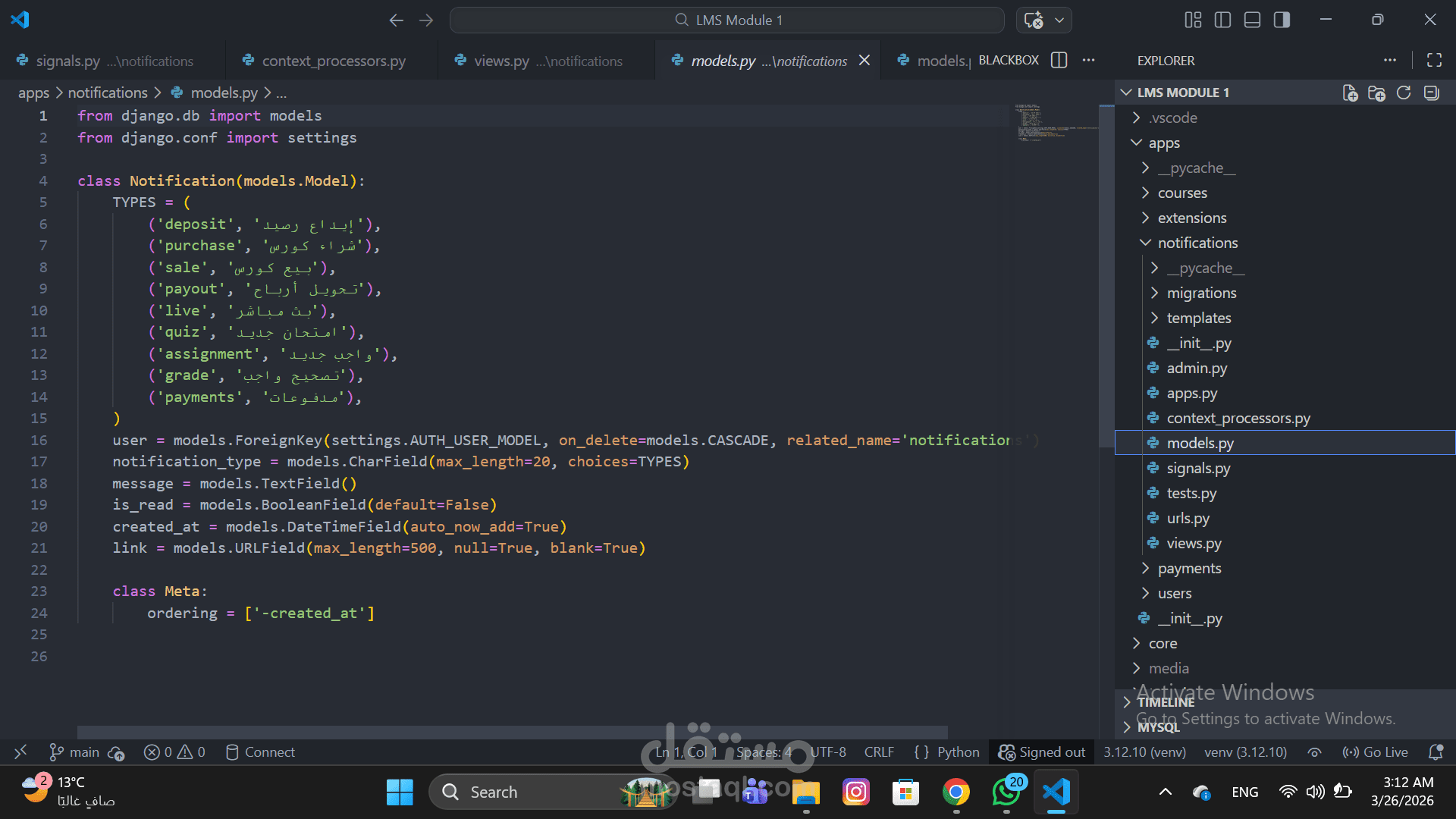1456x819 pixels.
Task: Click Python language mode in the status bar
Action: [x=958, y=752]
